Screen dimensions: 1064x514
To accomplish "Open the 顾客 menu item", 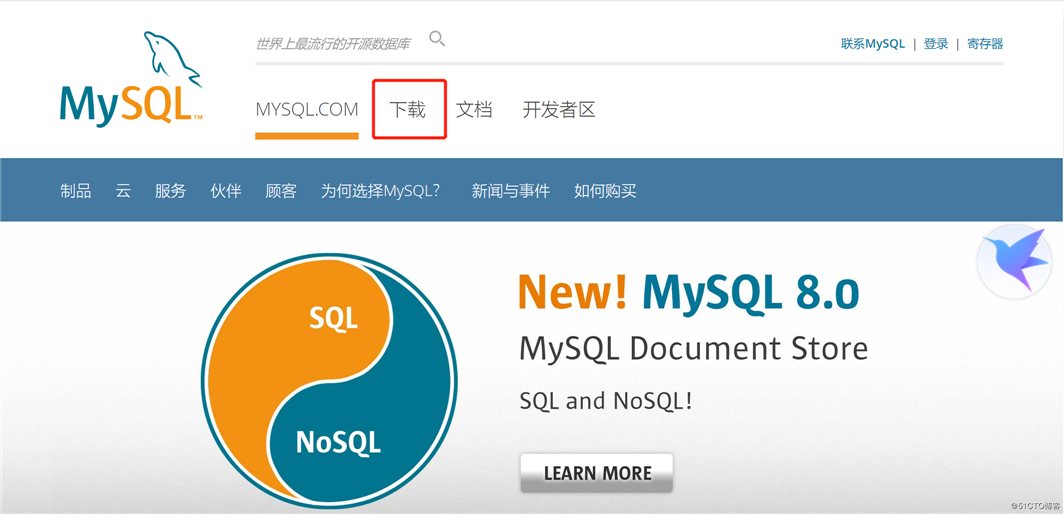I will click(x=281, y=191).
